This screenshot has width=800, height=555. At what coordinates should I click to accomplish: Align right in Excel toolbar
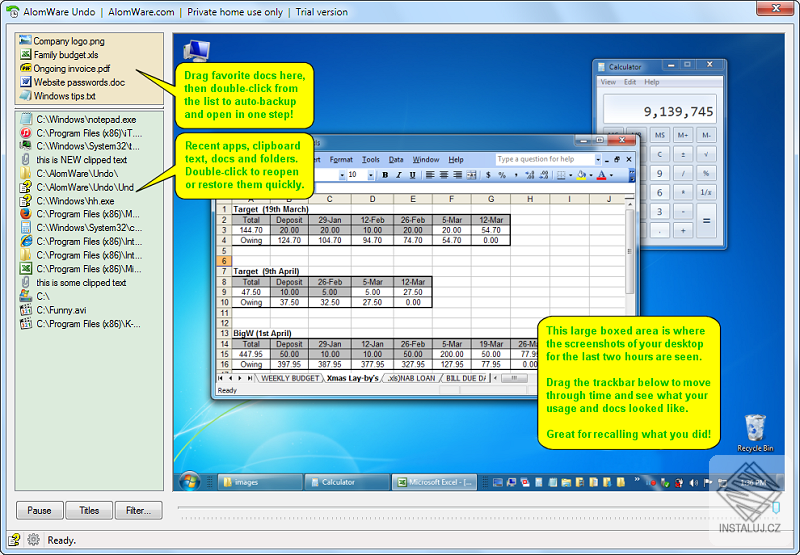click(458, 175)
